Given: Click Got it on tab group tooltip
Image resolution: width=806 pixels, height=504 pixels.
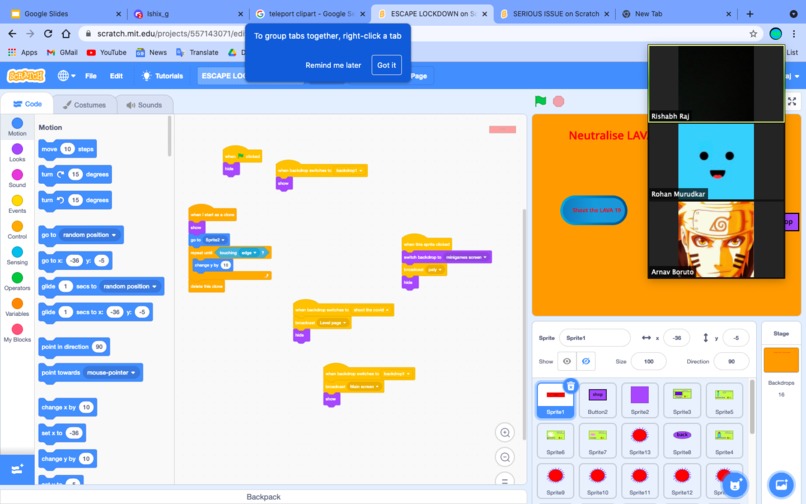Looking at the screenshot, I should 386,65.
